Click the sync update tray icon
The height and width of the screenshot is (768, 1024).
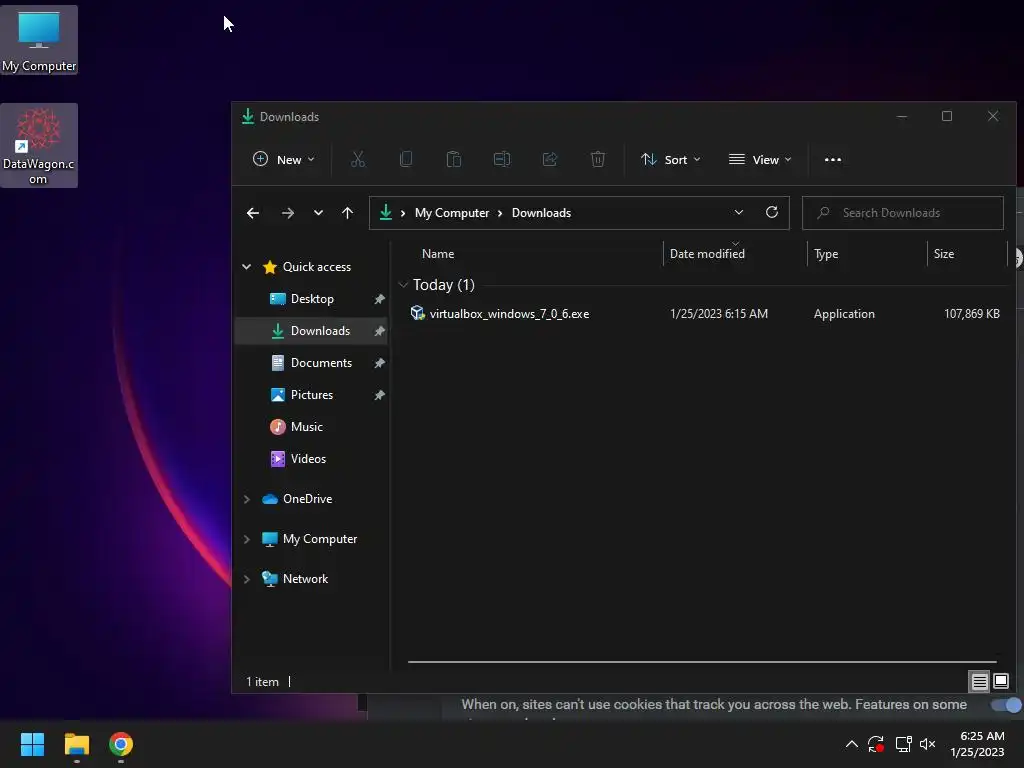pos(876,744)
